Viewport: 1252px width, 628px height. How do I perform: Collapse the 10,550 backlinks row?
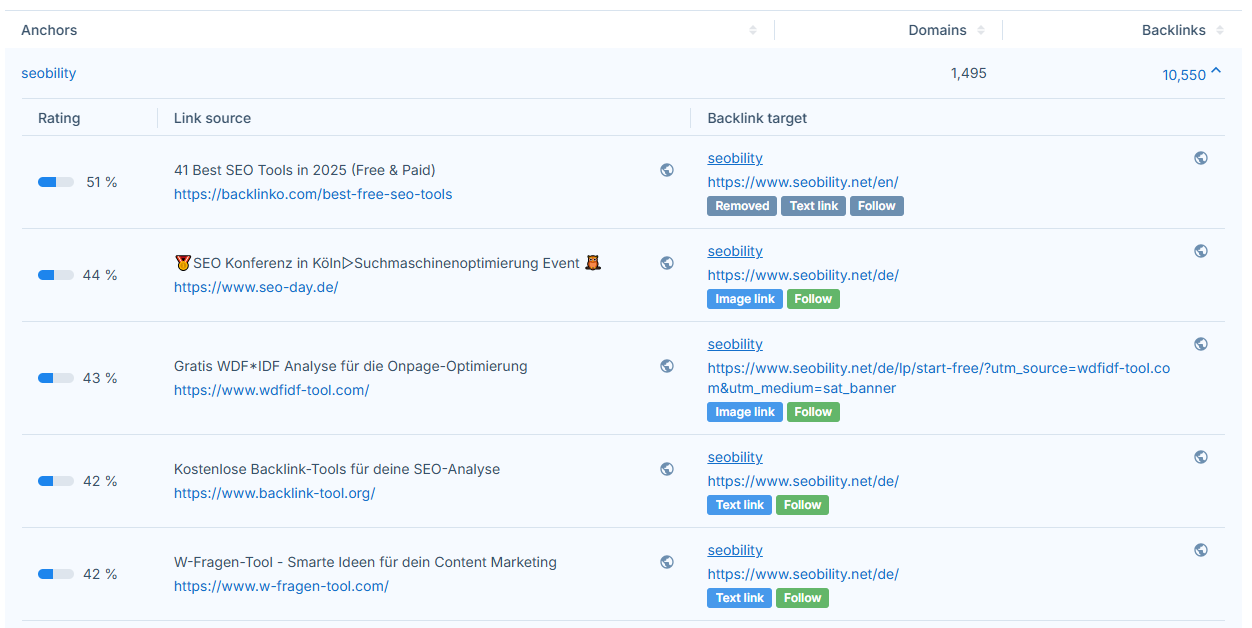(1216, 72)
